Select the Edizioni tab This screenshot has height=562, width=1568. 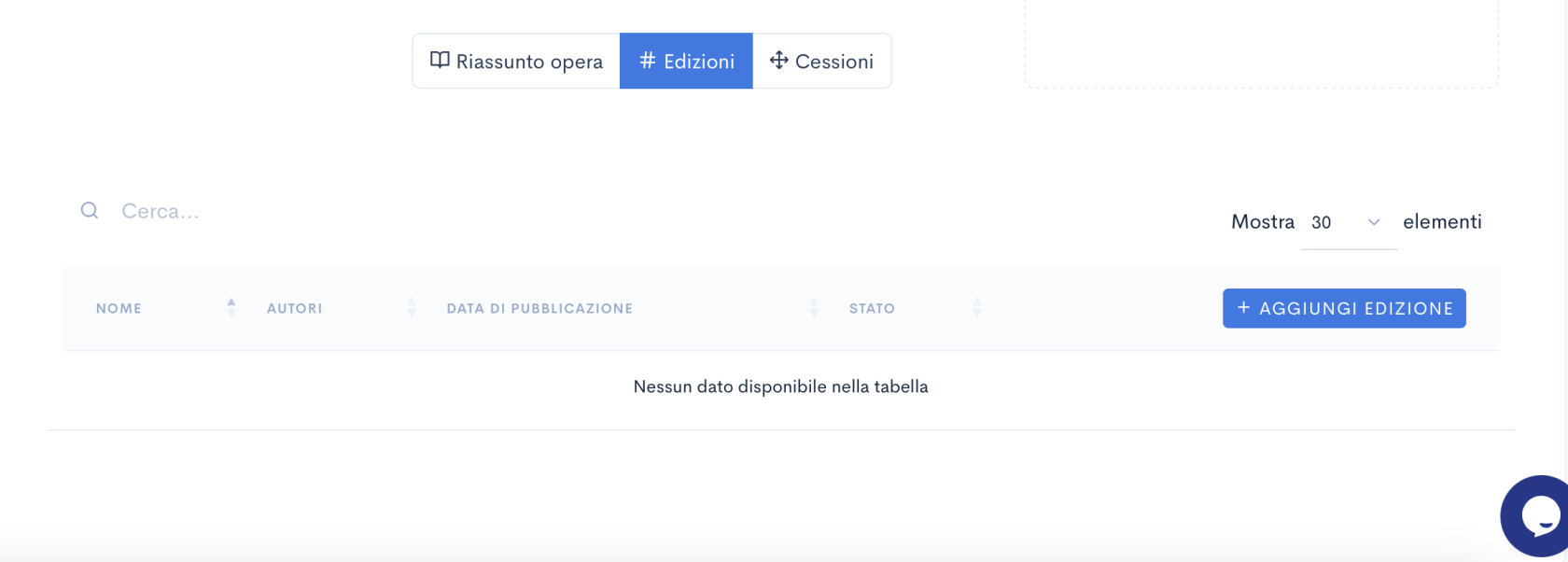point(686,62)
